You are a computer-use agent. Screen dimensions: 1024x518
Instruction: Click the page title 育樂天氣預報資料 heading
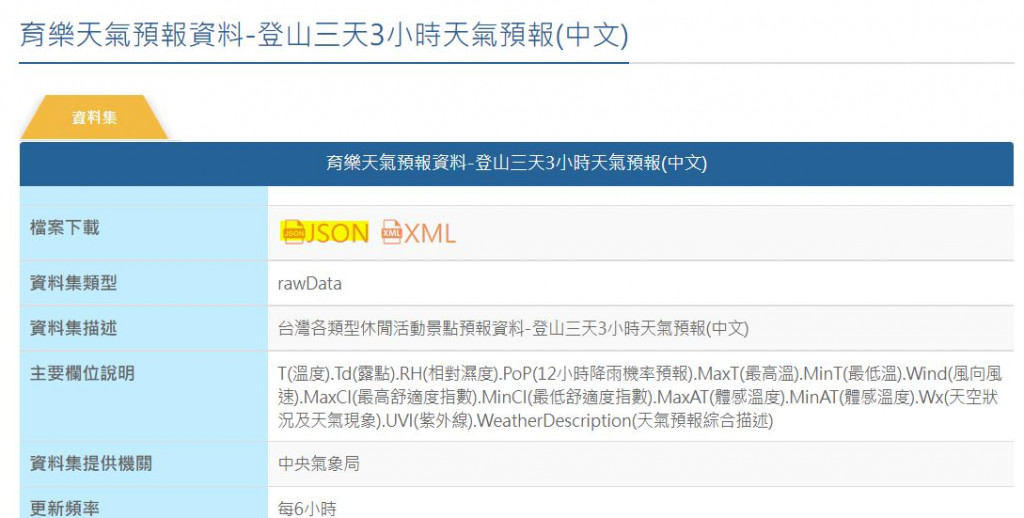[x=324, y=35]
